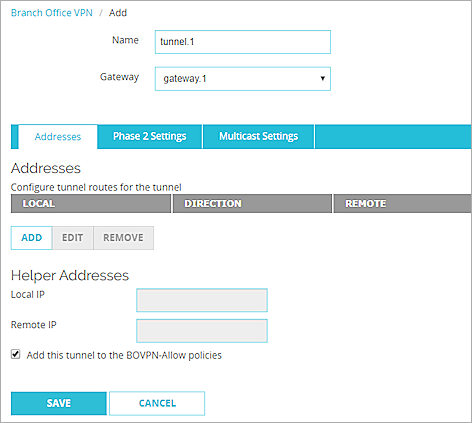Click the Name field containing tunnel.1
The width and height of the screenshot is (472, 423).
(x=243, y=42)
